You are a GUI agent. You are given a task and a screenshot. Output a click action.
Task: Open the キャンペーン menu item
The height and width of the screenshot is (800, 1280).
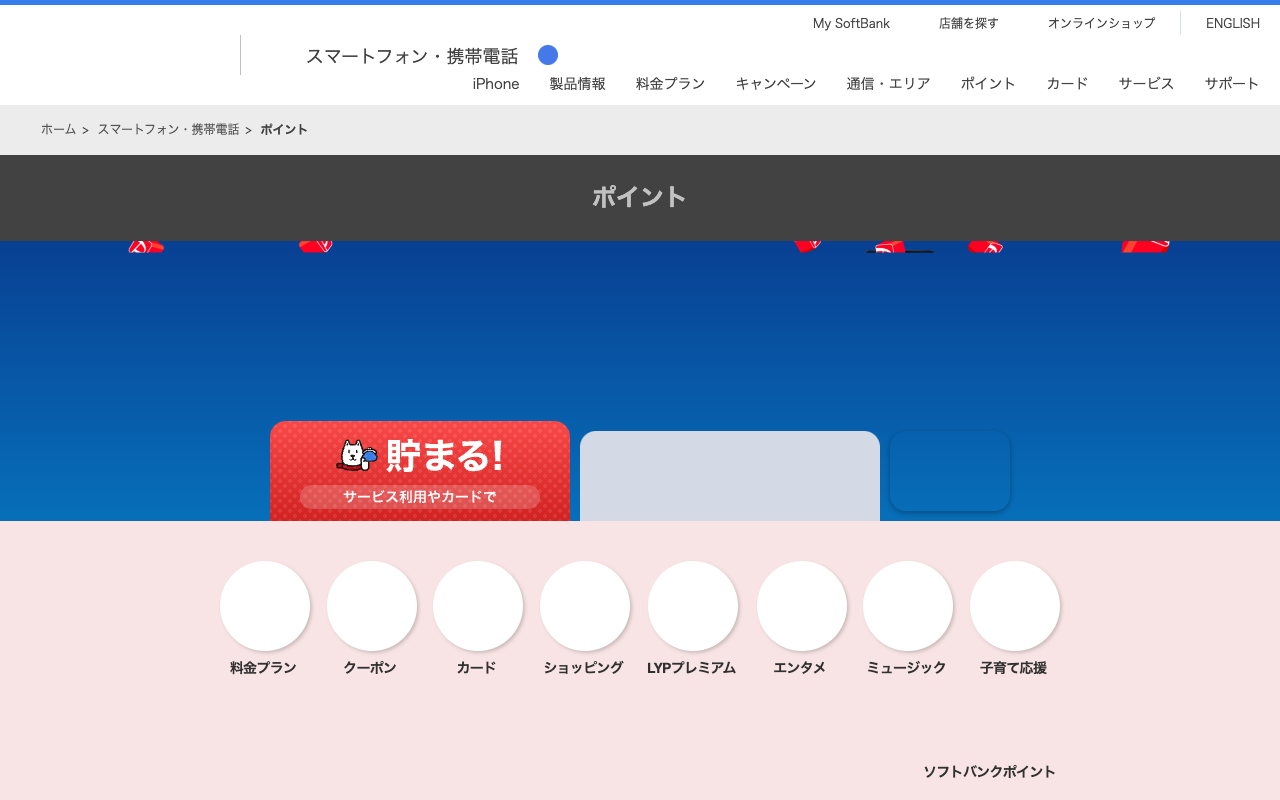click(776, 84)
